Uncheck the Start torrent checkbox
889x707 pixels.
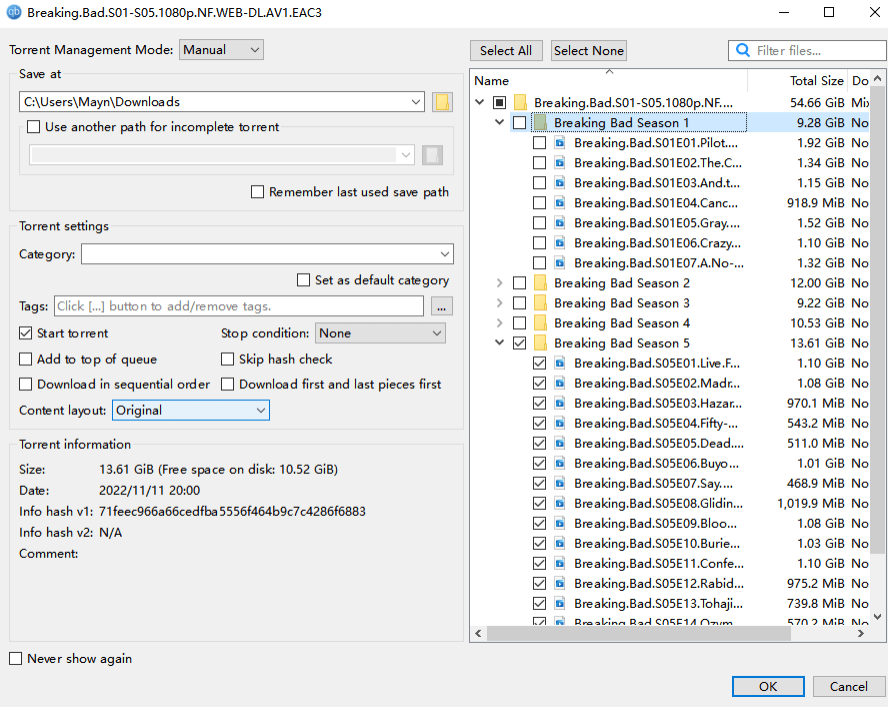[26, 333]
